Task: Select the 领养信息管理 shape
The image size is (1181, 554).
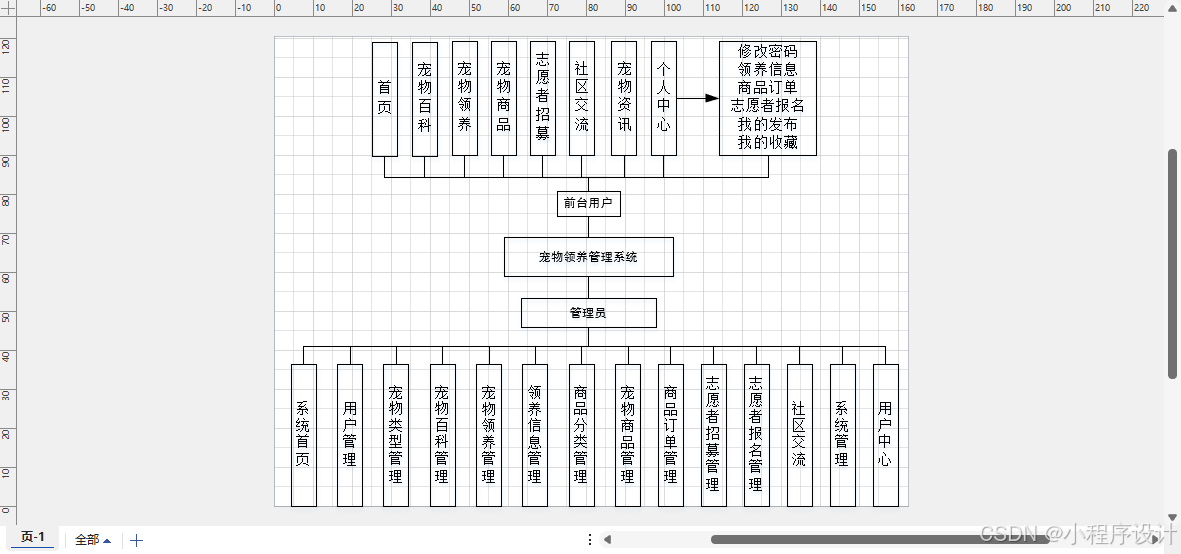Action: pyautogui.click(x=536, y=436)
